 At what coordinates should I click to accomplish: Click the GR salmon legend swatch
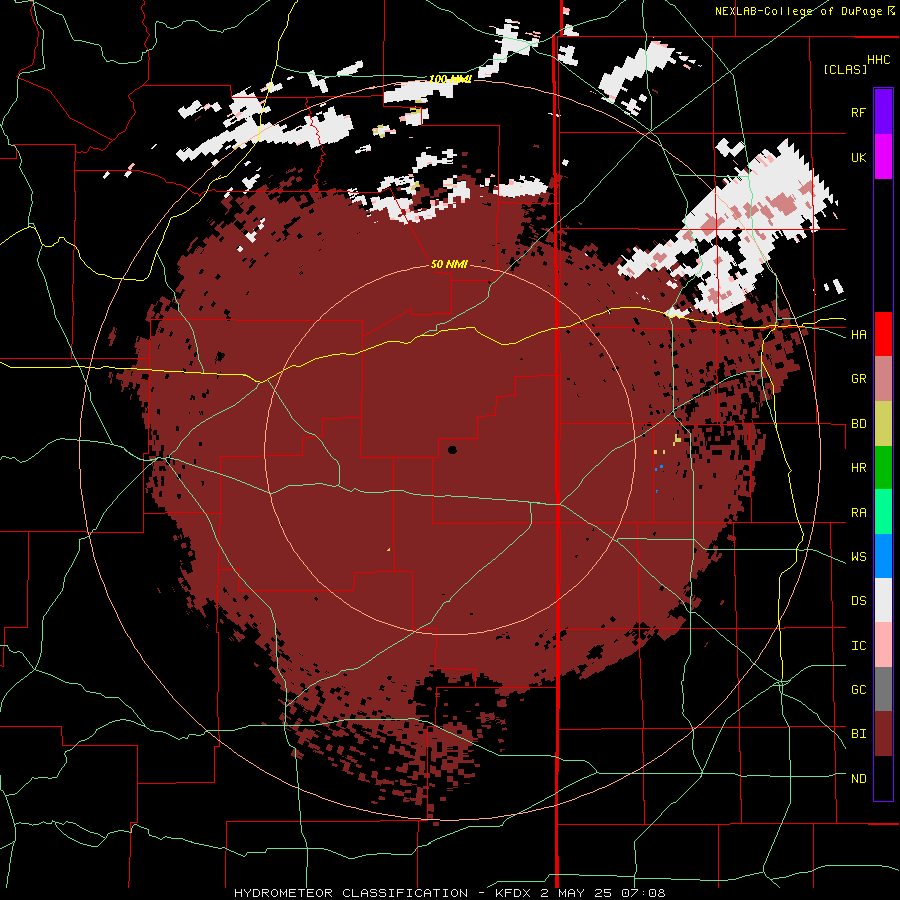point(883,378)
